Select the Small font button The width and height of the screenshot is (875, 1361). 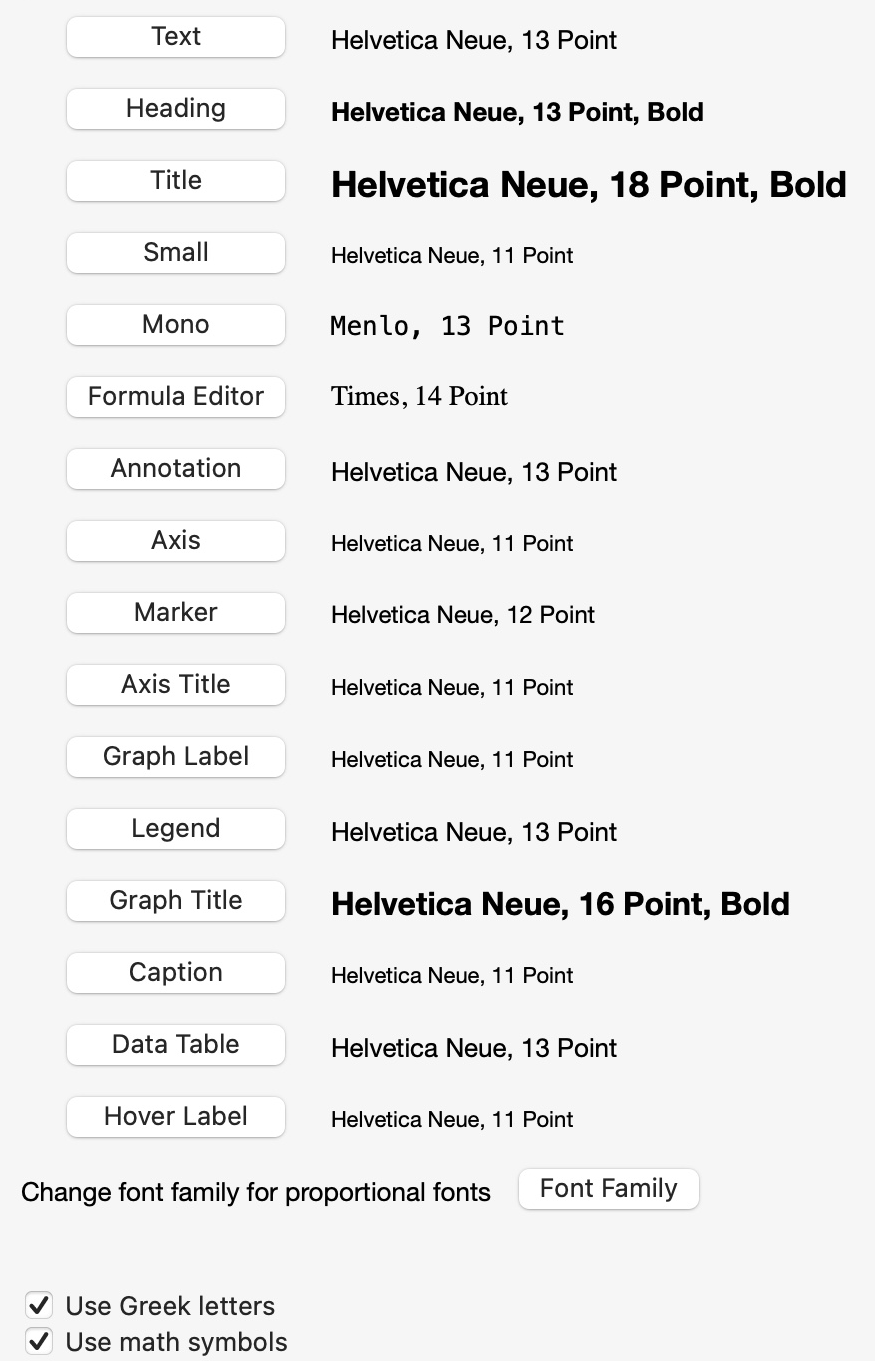click(x=176, y=253)
